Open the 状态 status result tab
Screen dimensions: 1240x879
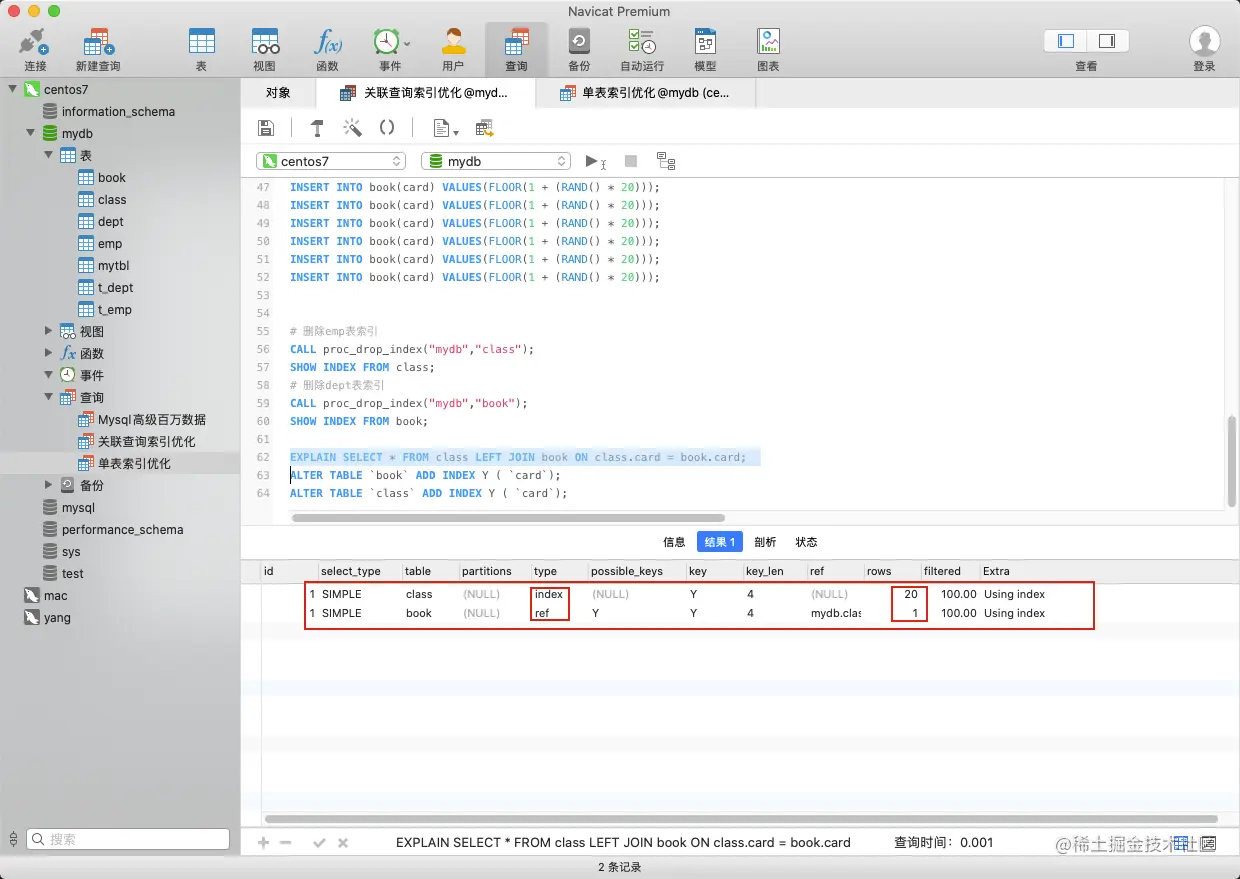(806, 542)
